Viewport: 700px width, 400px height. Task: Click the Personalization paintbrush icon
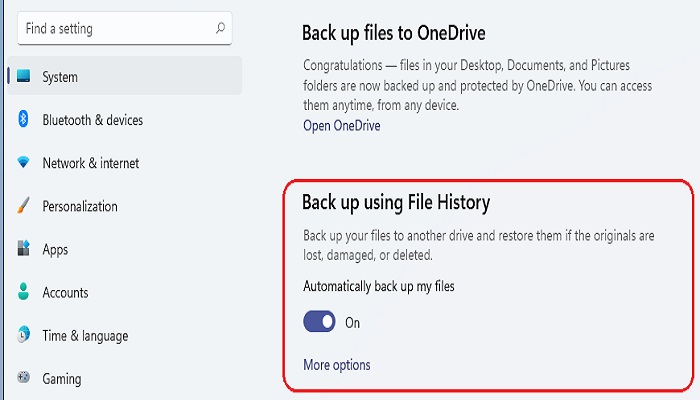(23, 206)
